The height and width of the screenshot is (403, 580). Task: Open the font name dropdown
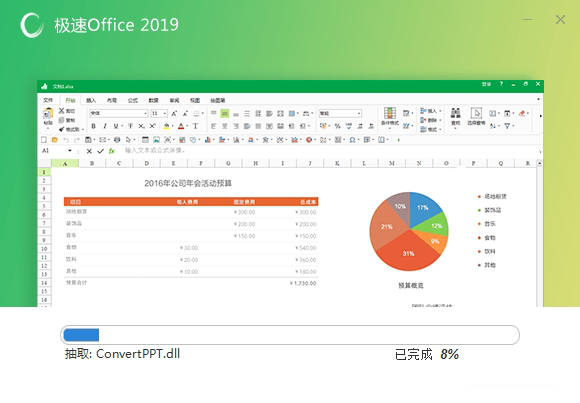coord(145,114)
